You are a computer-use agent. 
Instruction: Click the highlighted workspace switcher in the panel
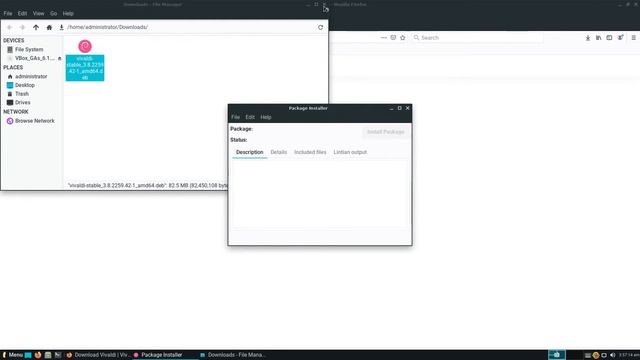(556, 355)
